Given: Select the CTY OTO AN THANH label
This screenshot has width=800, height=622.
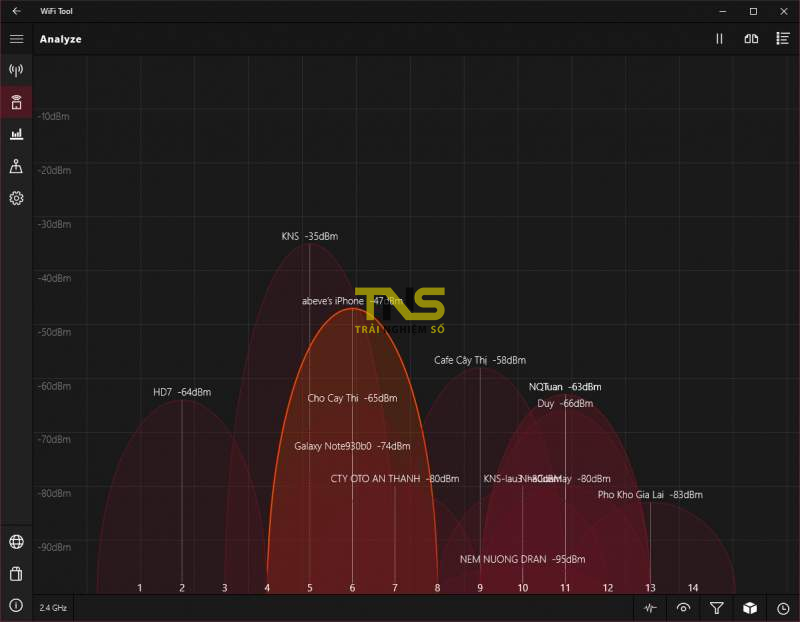Looking at the screenshot, I should [394, 479].
